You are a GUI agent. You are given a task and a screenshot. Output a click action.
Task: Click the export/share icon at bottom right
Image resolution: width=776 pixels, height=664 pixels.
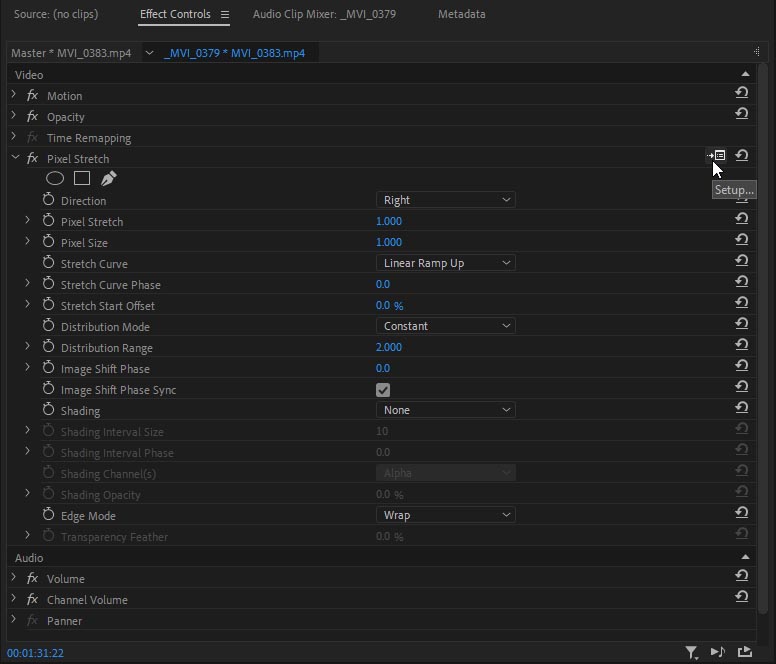point(745,652)
